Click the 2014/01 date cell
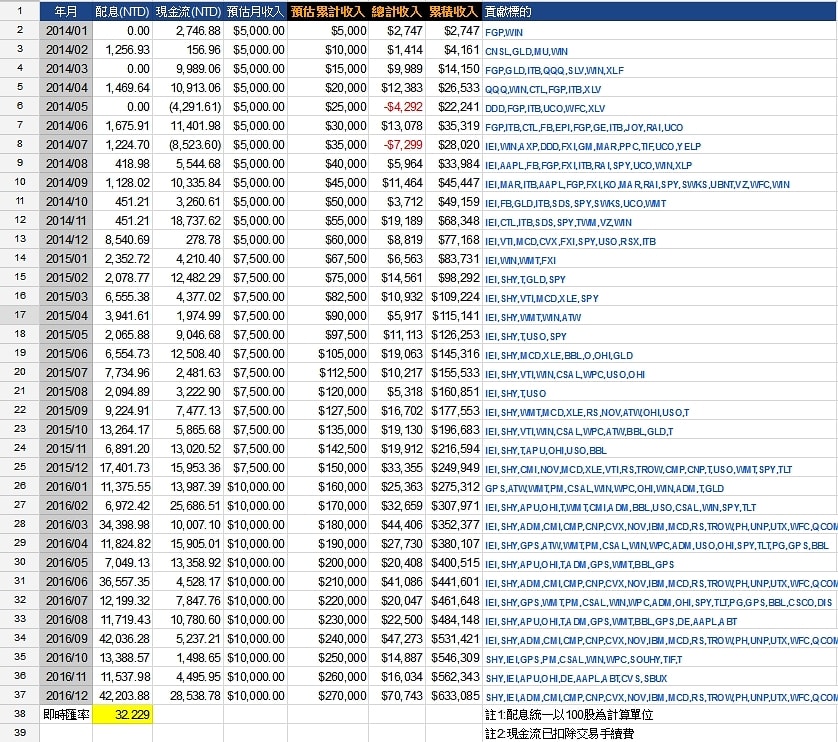 66,31
